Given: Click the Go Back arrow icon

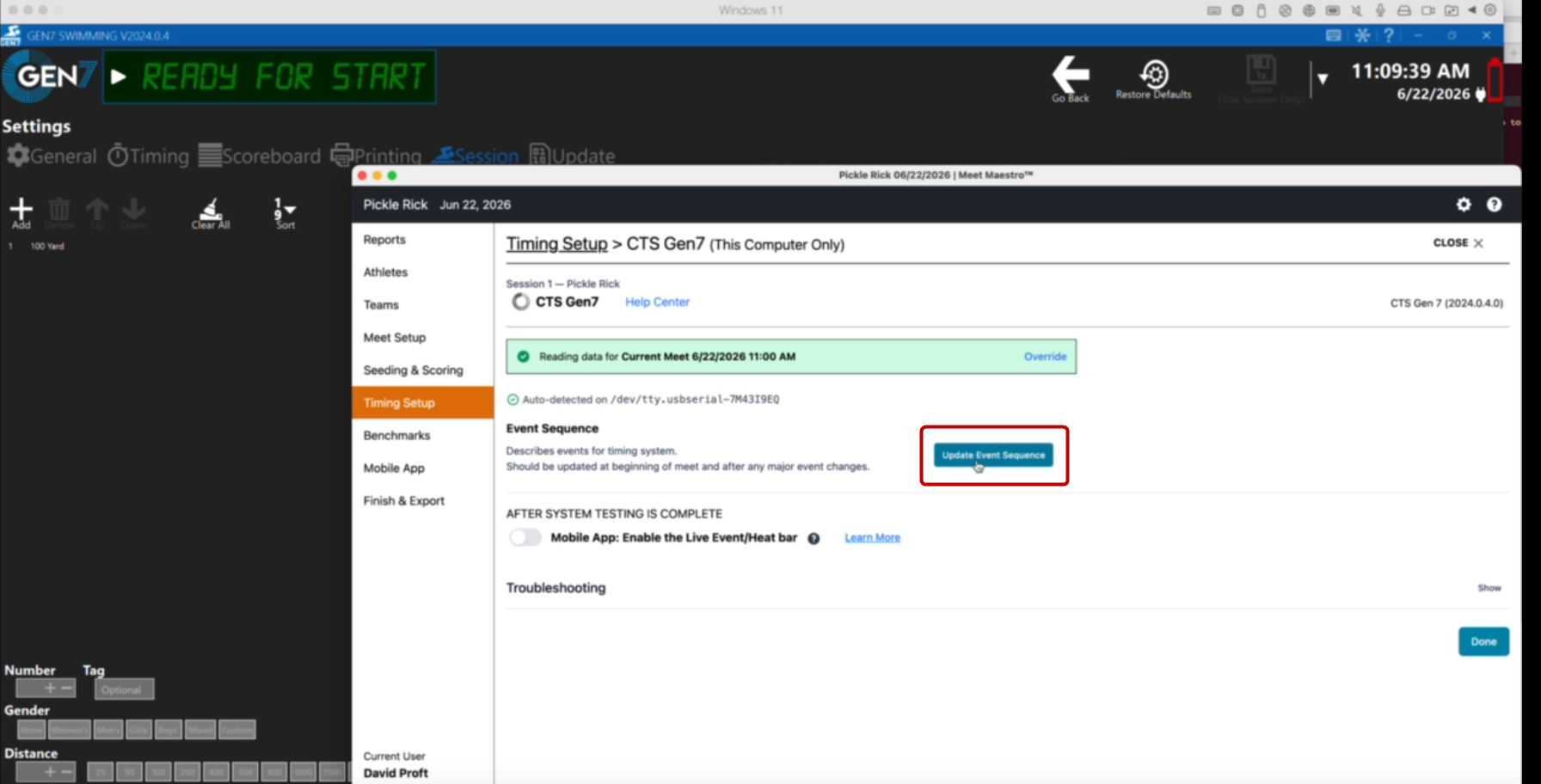Looking at the screenshot, I should point(1071,74).
